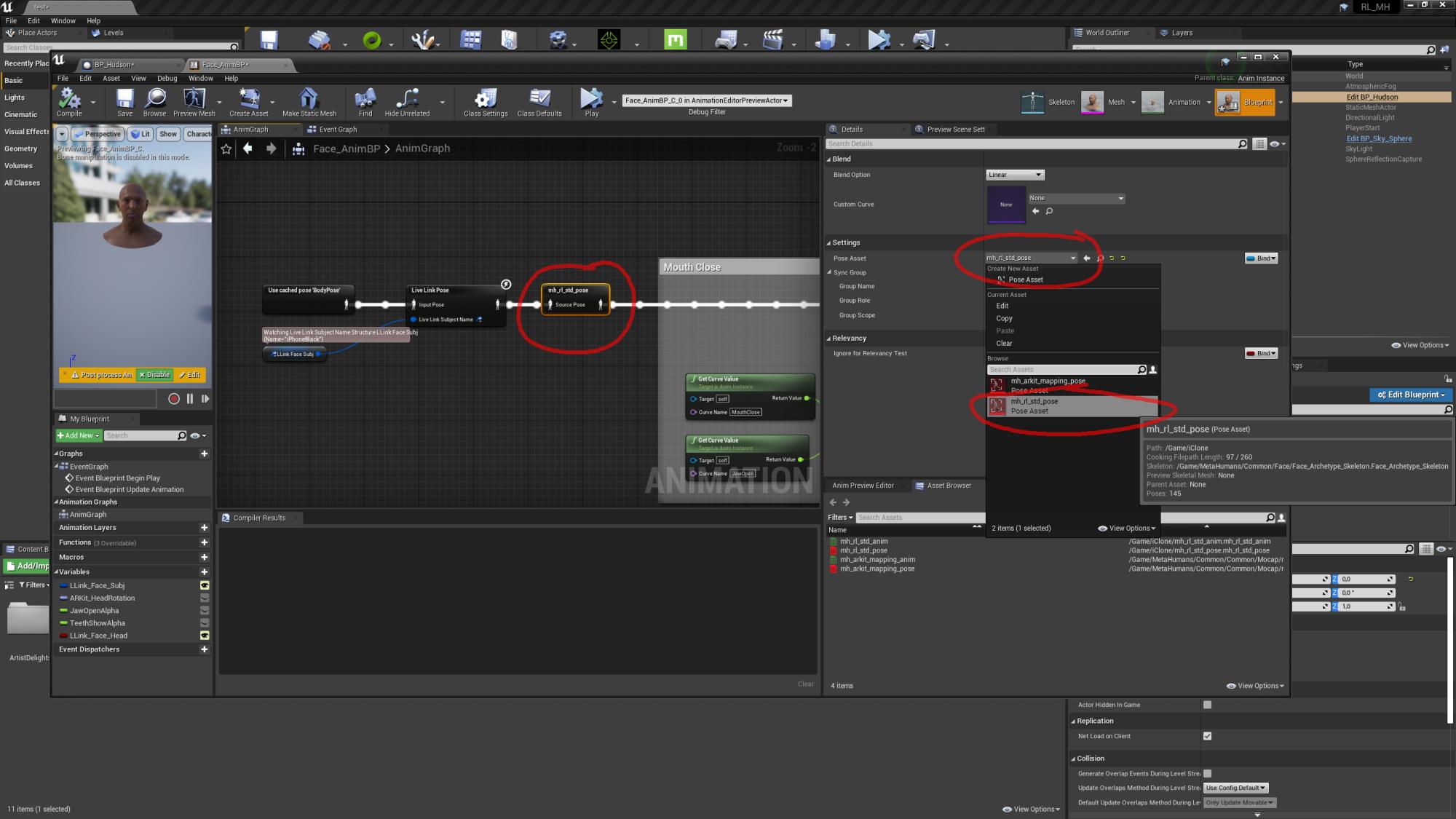Toggle Actor Hidden In Game checkbox

1208,705
